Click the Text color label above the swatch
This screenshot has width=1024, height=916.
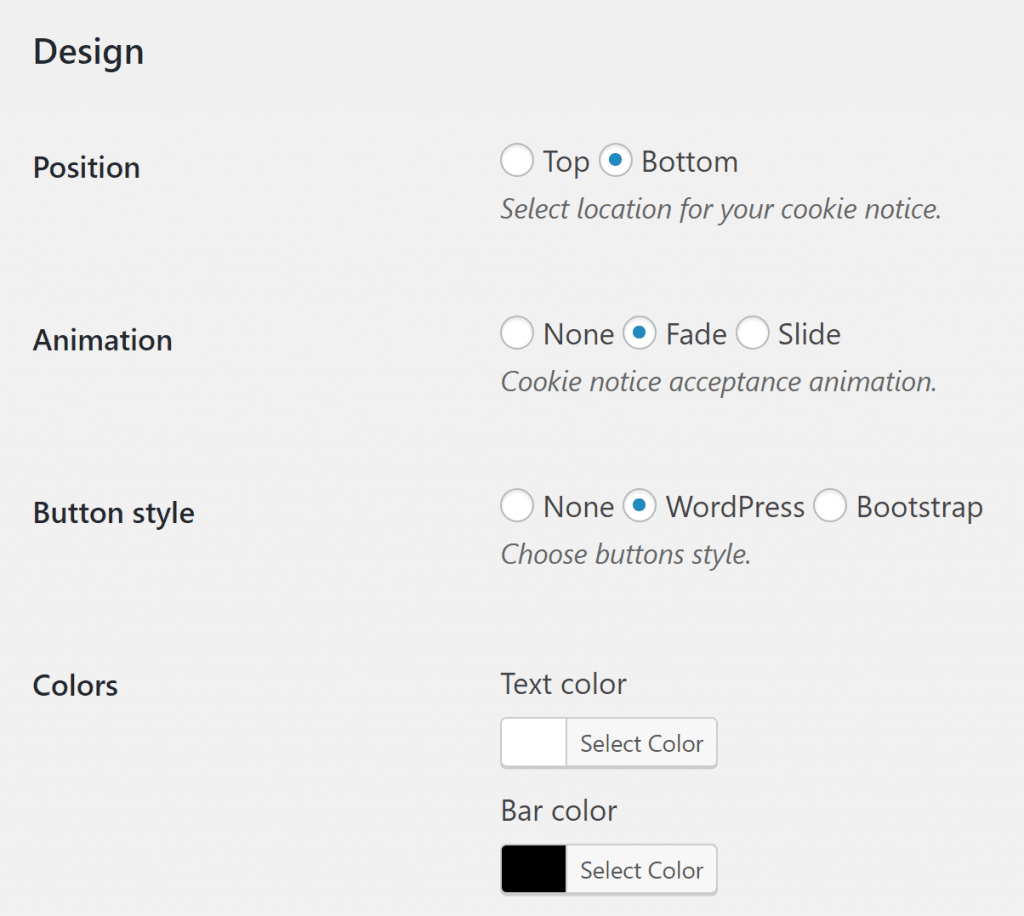click(x=563, y=684)
